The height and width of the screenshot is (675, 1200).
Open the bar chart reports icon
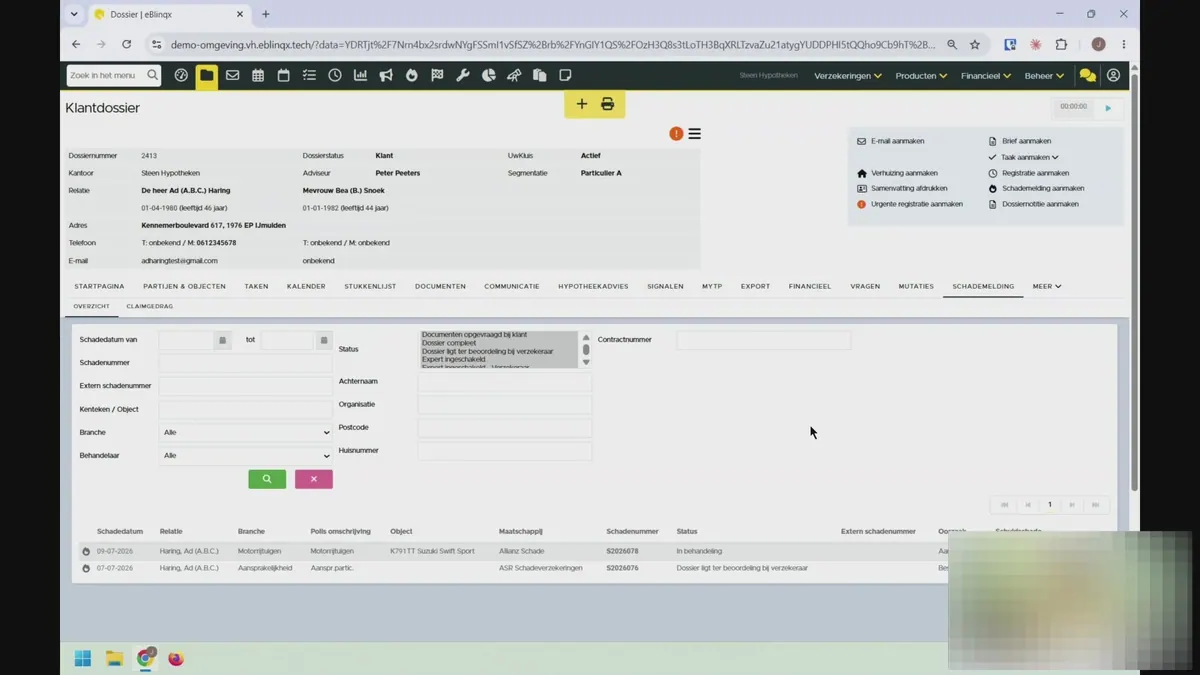360,75
